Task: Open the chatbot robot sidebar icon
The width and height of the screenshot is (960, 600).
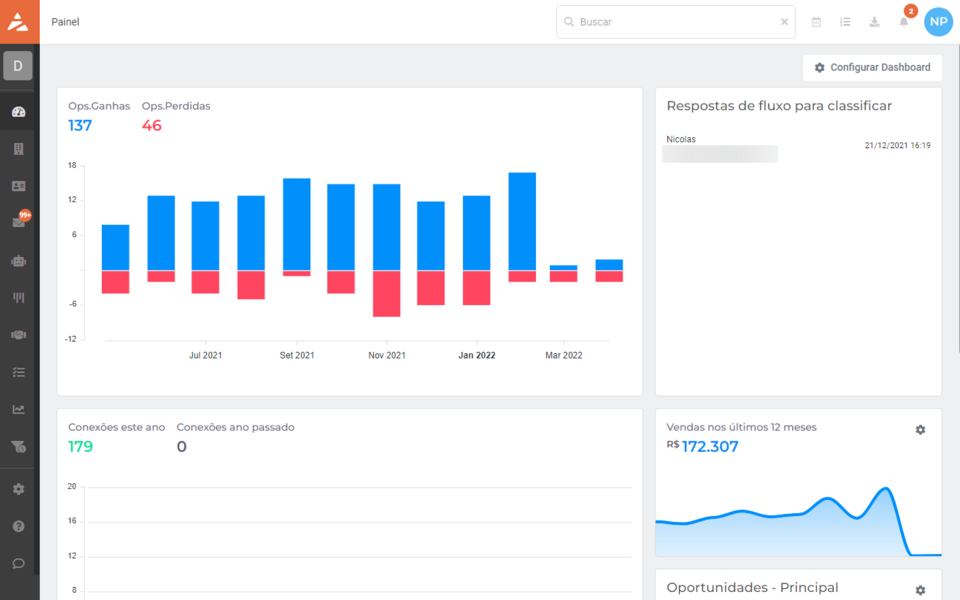Action: coord(18,261)
